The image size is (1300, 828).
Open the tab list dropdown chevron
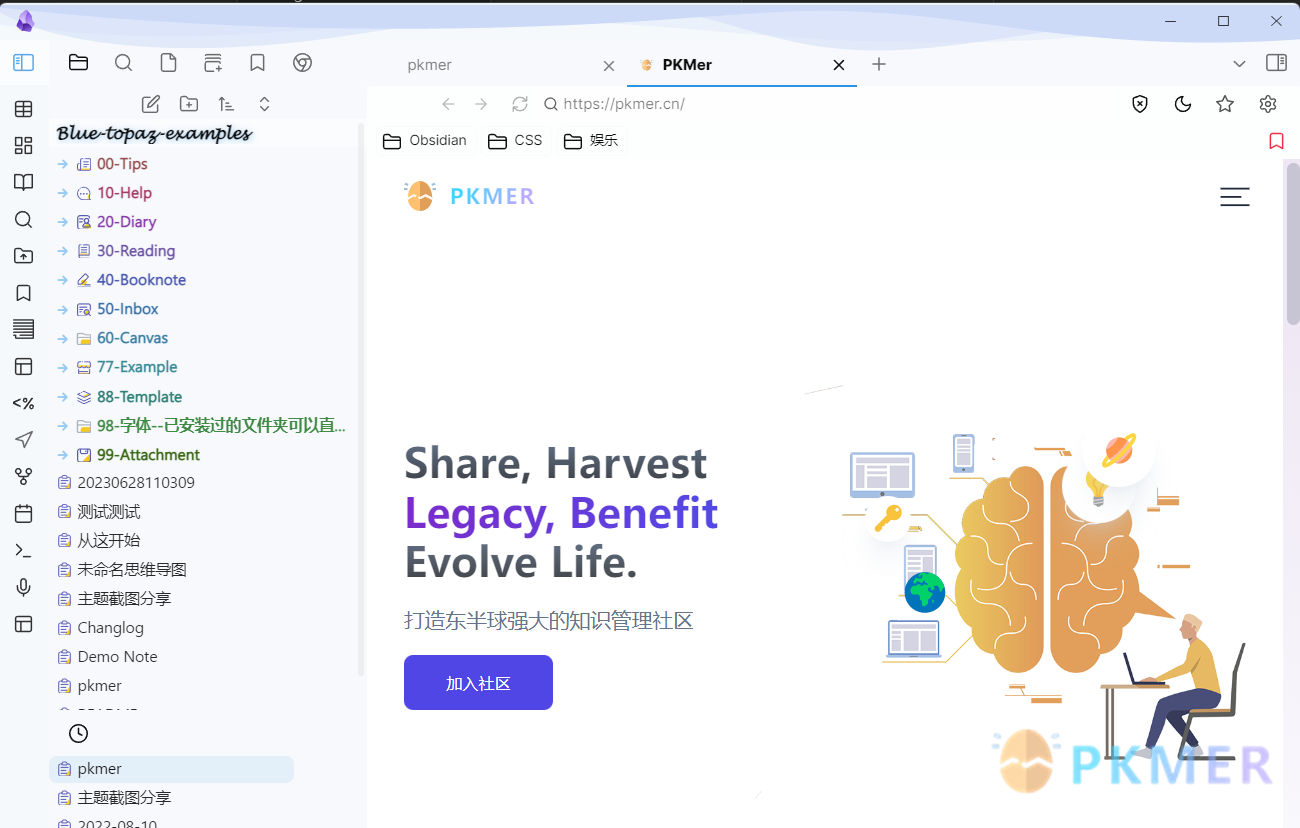point(1239,64)
